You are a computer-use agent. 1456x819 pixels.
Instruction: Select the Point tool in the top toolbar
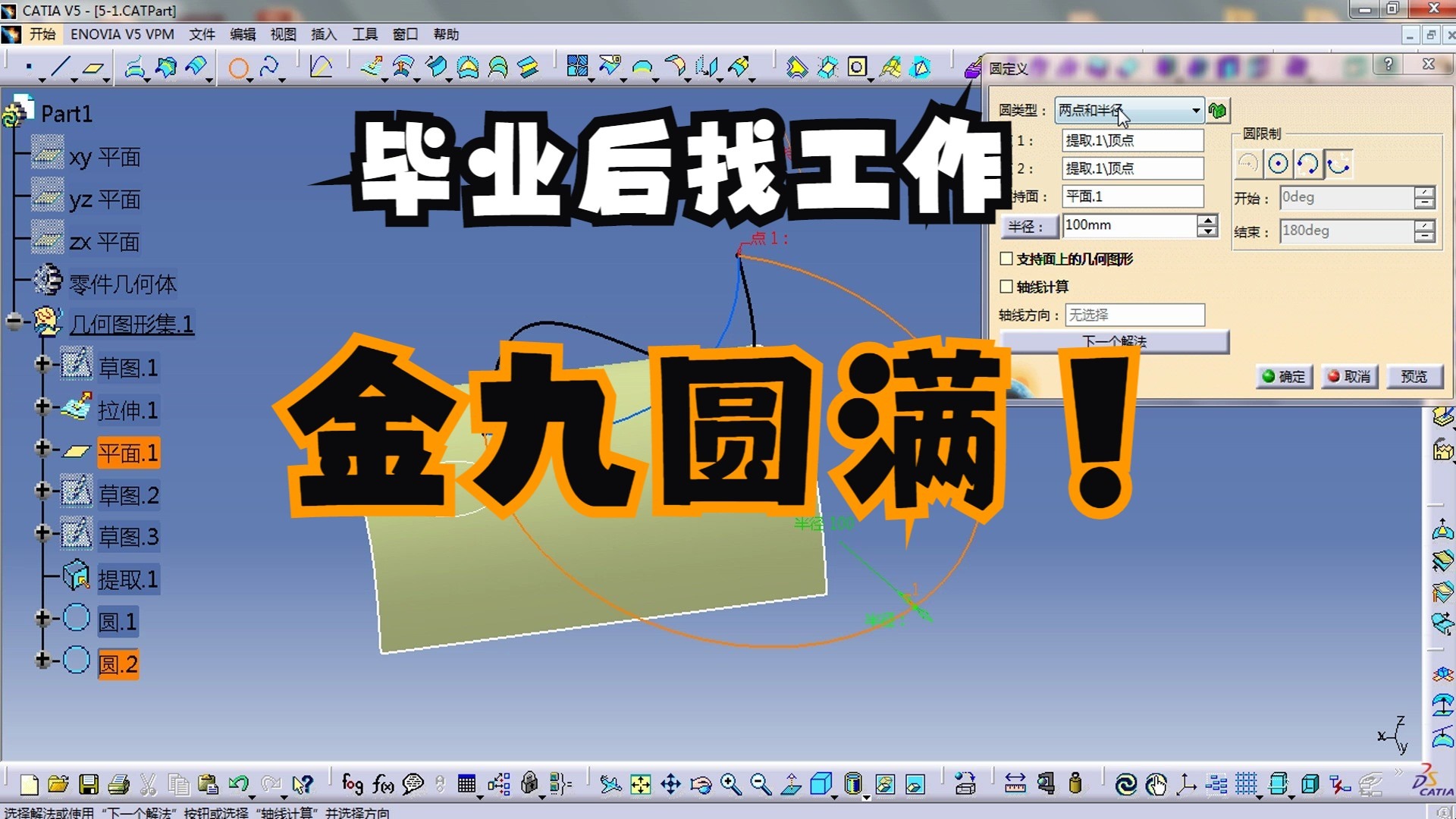pos(29,66)
